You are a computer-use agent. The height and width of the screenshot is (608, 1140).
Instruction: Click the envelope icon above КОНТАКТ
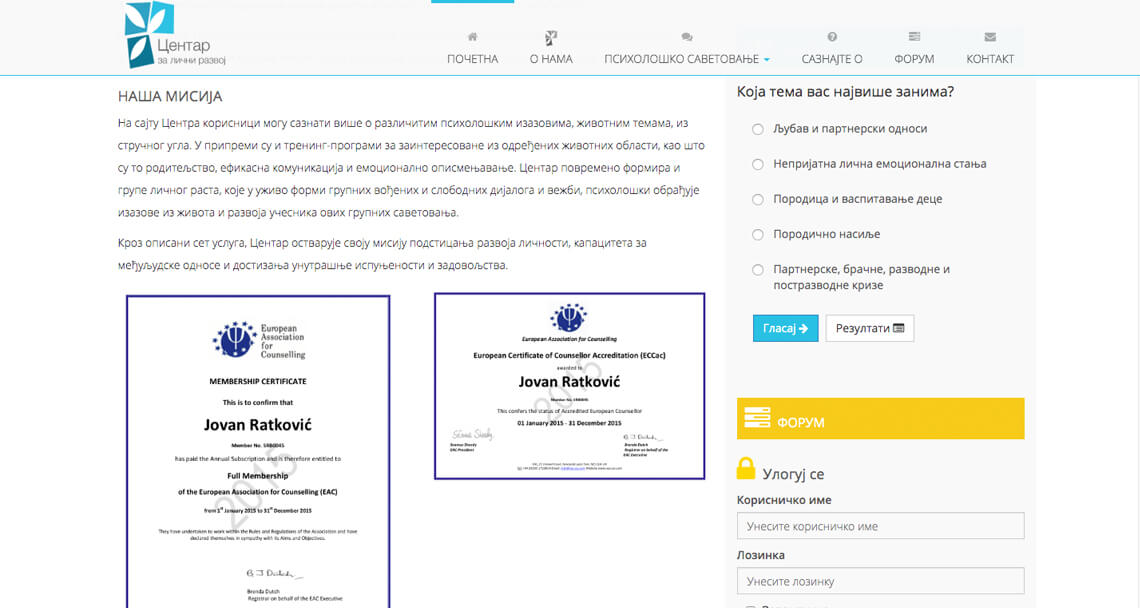[x=990, y=37]
